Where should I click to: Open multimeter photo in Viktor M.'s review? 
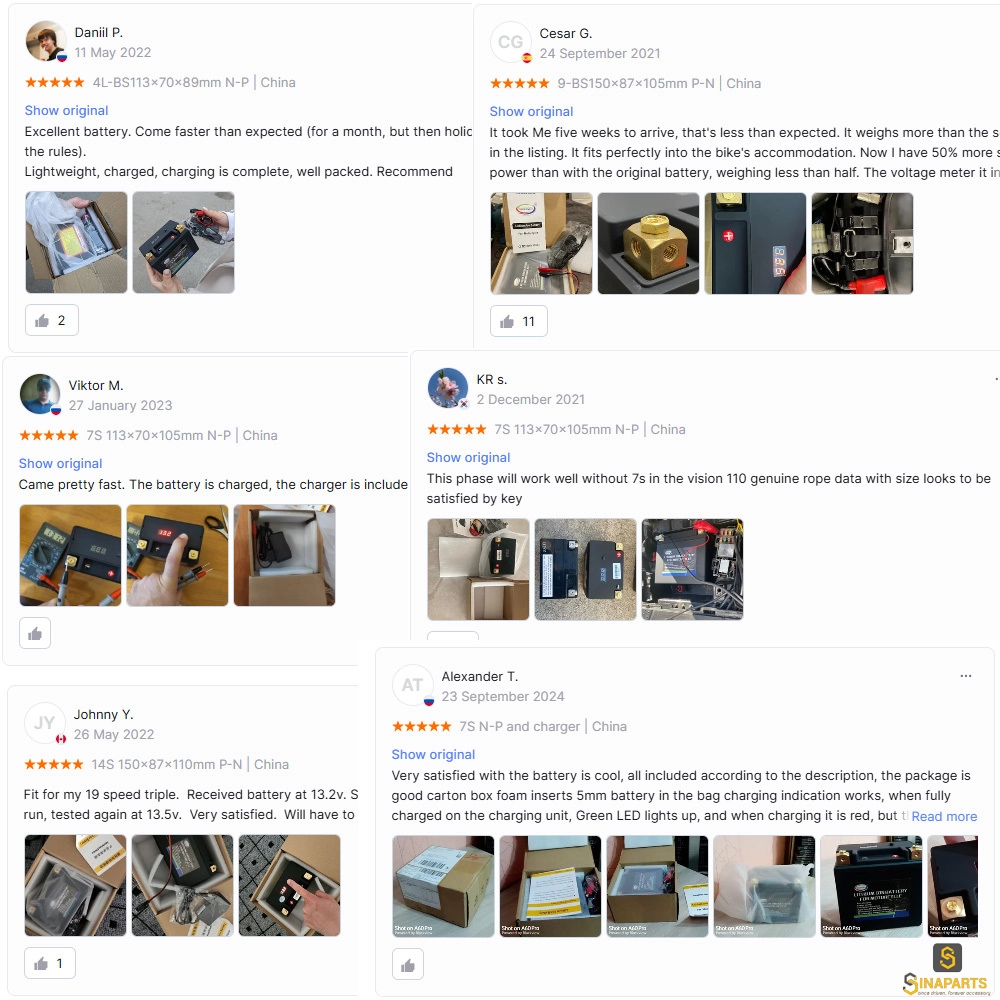click(70, 555)
